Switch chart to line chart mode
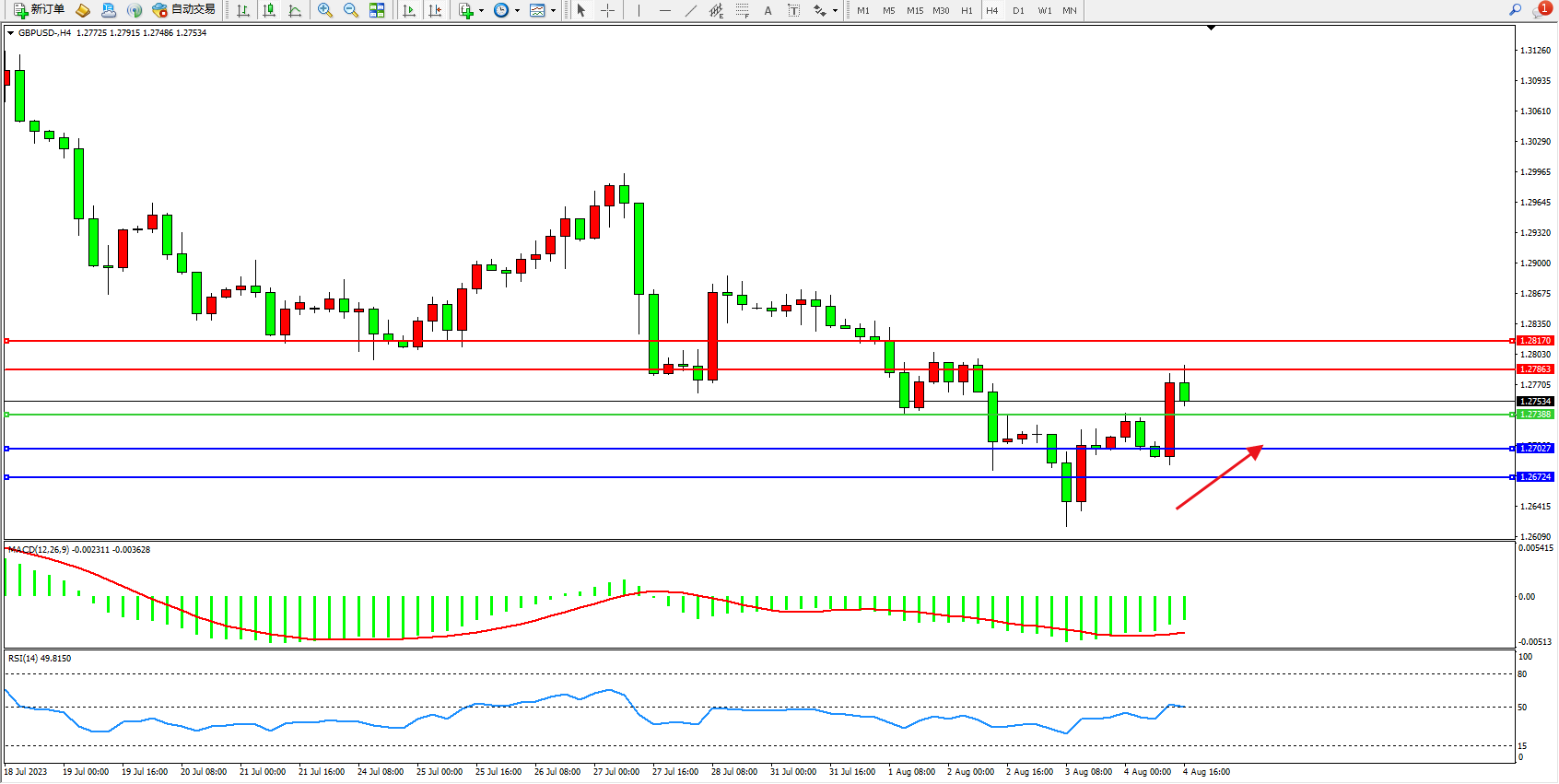 (295, 10)
